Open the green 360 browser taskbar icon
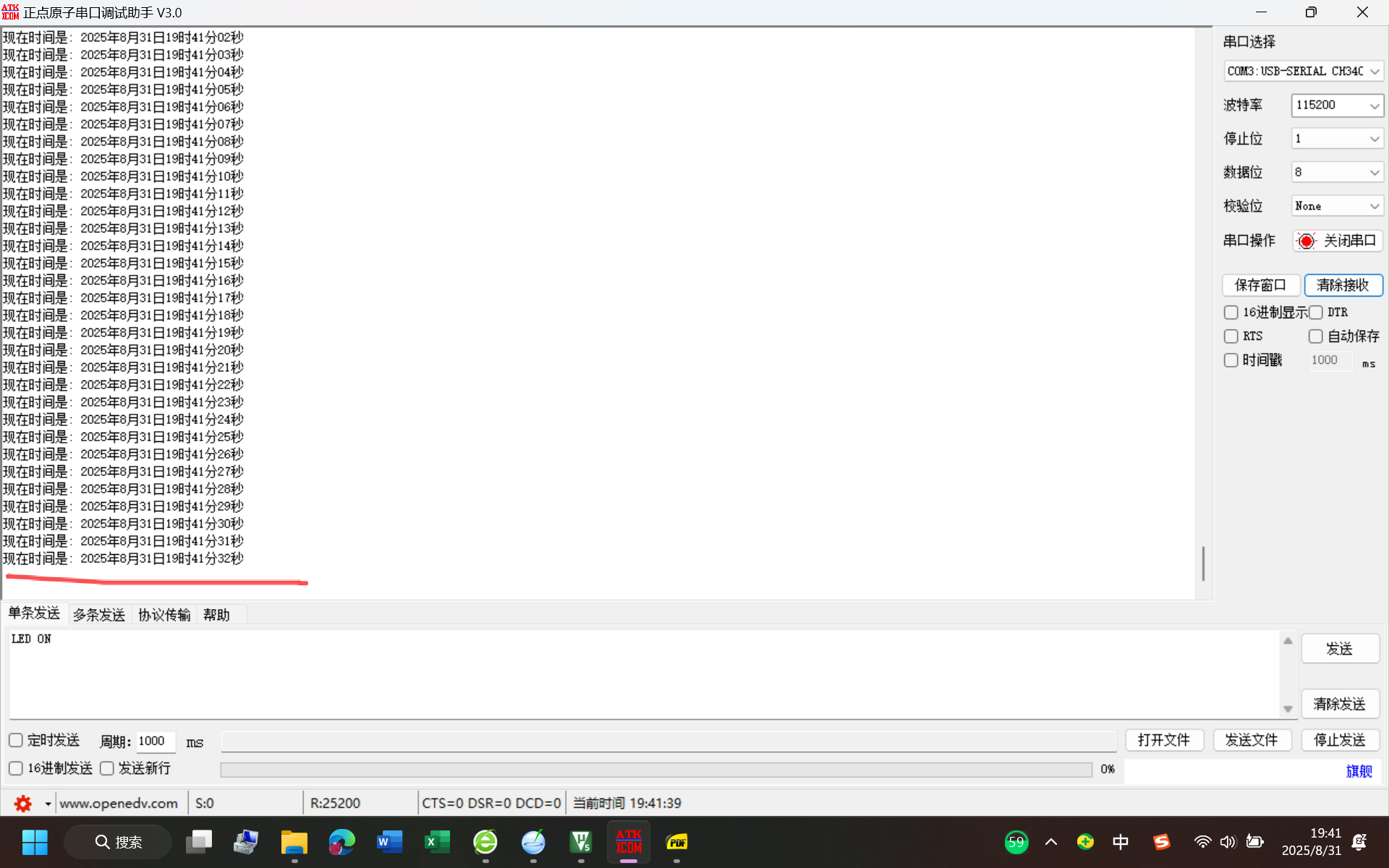 tap(485, 842)
